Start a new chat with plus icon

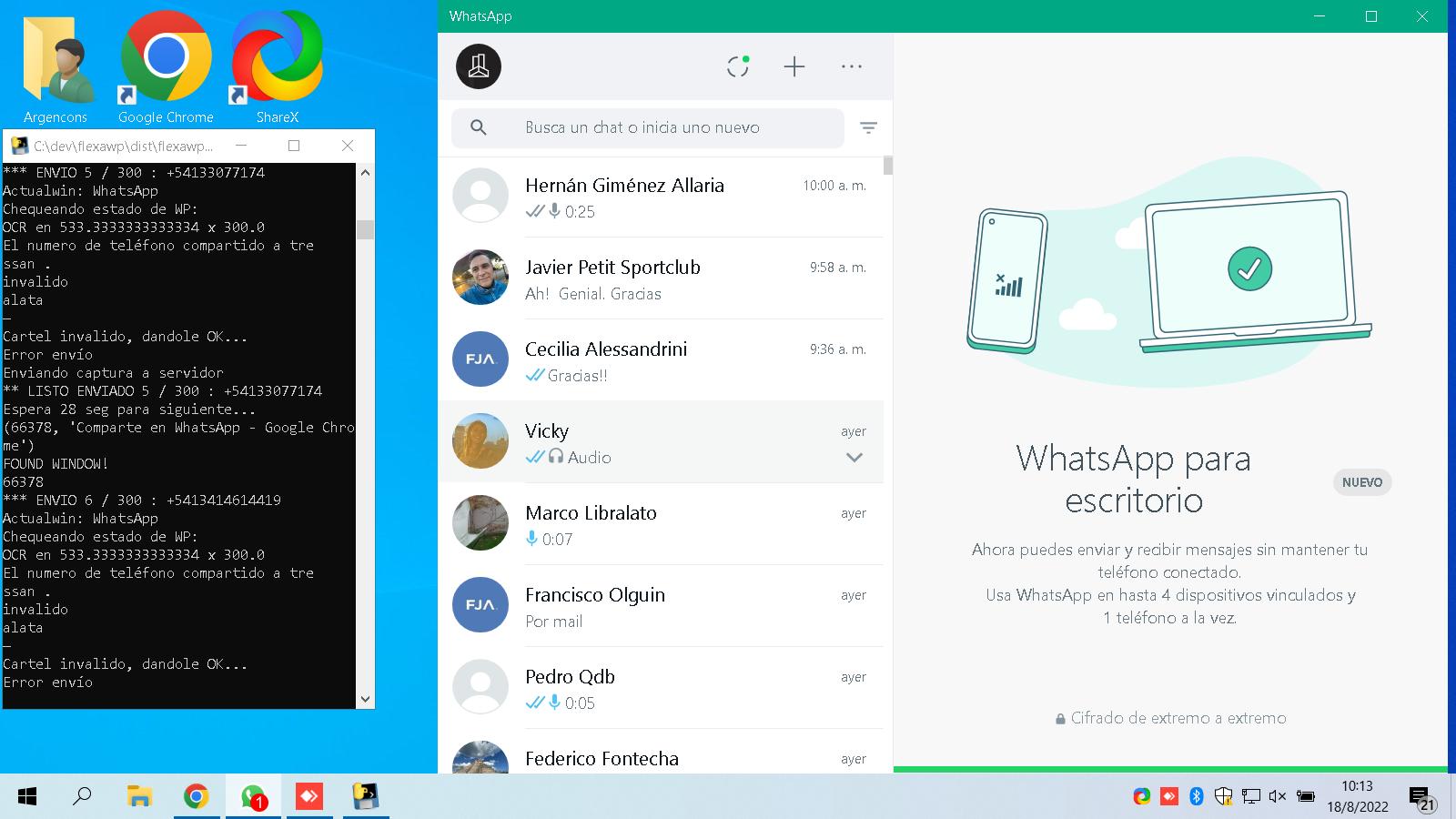pos(794,66)
